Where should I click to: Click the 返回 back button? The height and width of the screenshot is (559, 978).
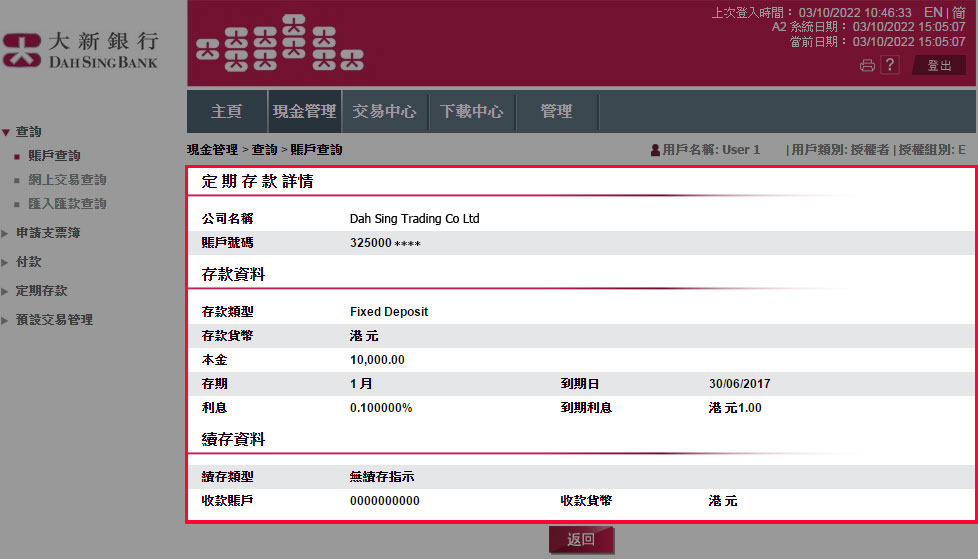click(581, 540)
